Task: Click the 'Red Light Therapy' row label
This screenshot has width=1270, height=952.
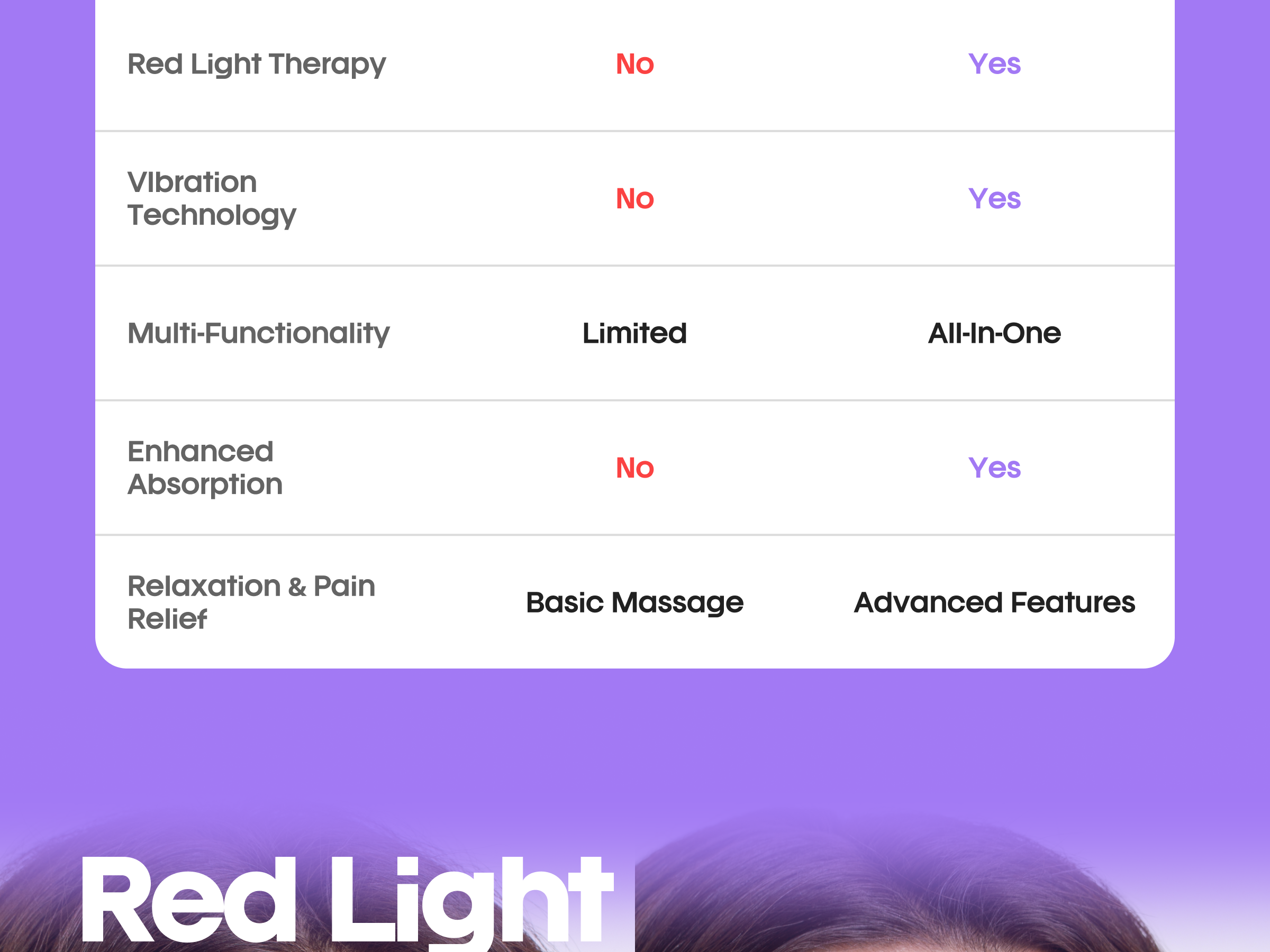Action: tap(257, 63)
